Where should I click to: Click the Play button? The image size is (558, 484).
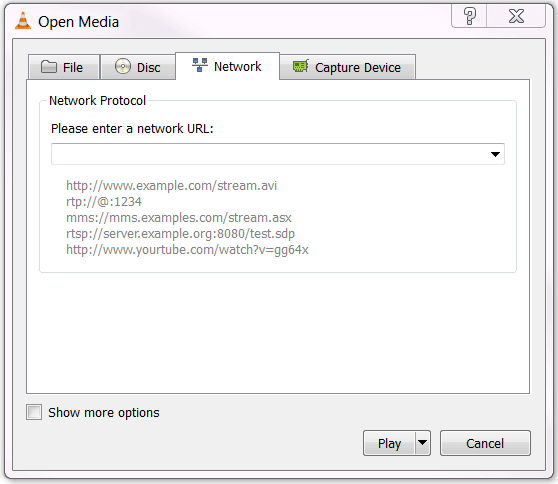pyautogui.click(x=389, y=443)
